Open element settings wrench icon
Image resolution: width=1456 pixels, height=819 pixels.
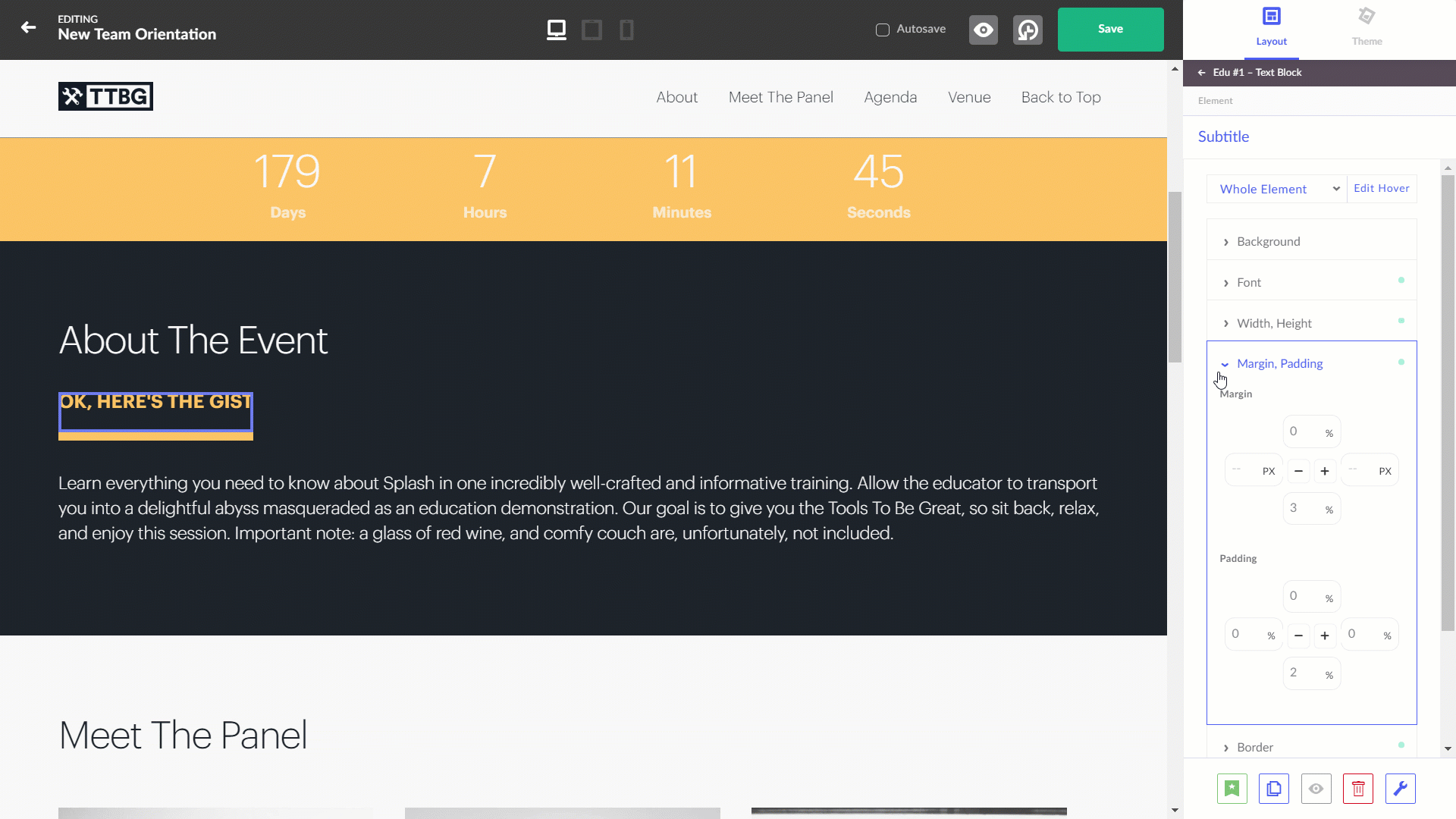(x=1401, y=789)
